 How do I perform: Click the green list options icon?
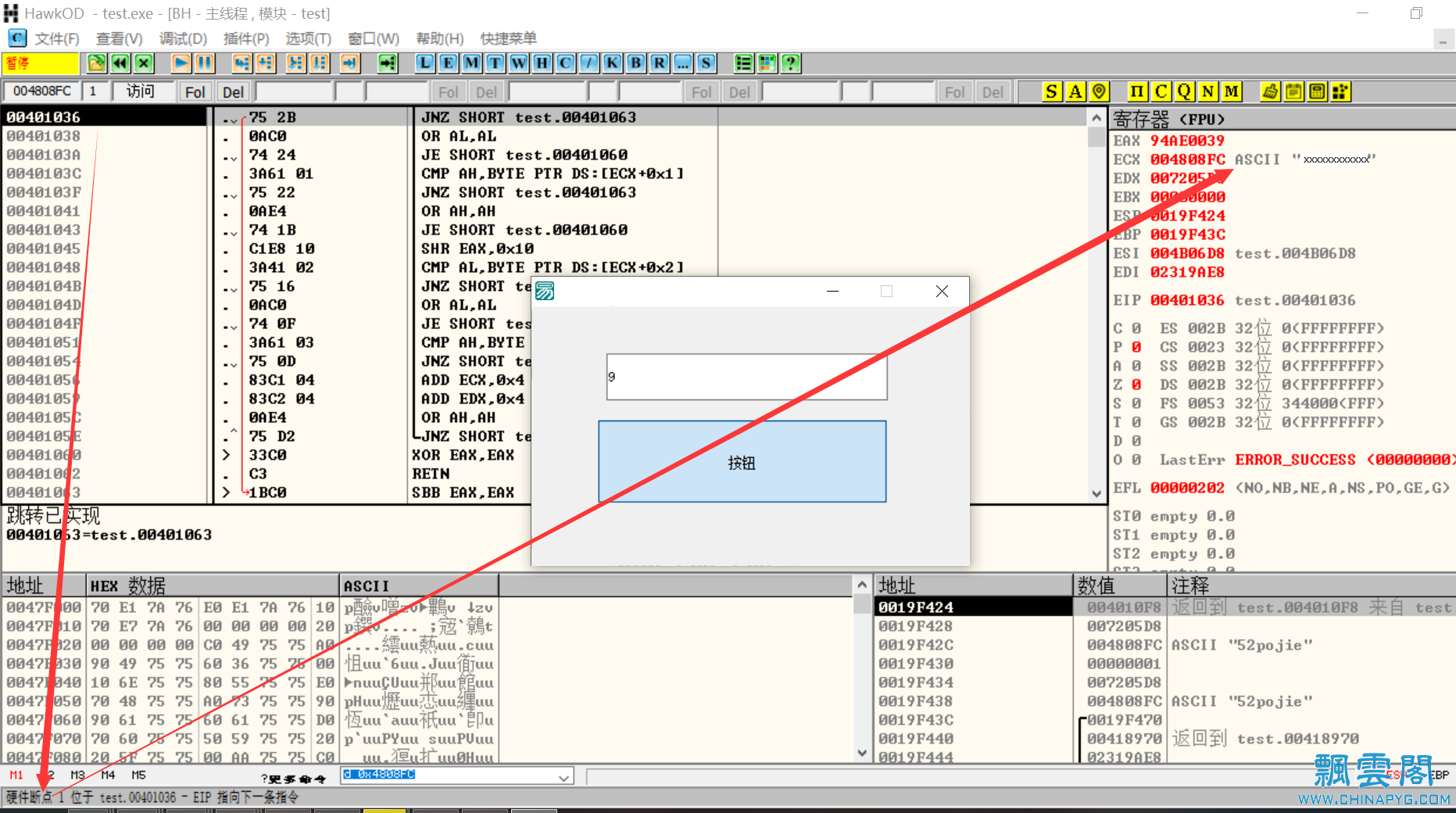click(x=744, y=63)
